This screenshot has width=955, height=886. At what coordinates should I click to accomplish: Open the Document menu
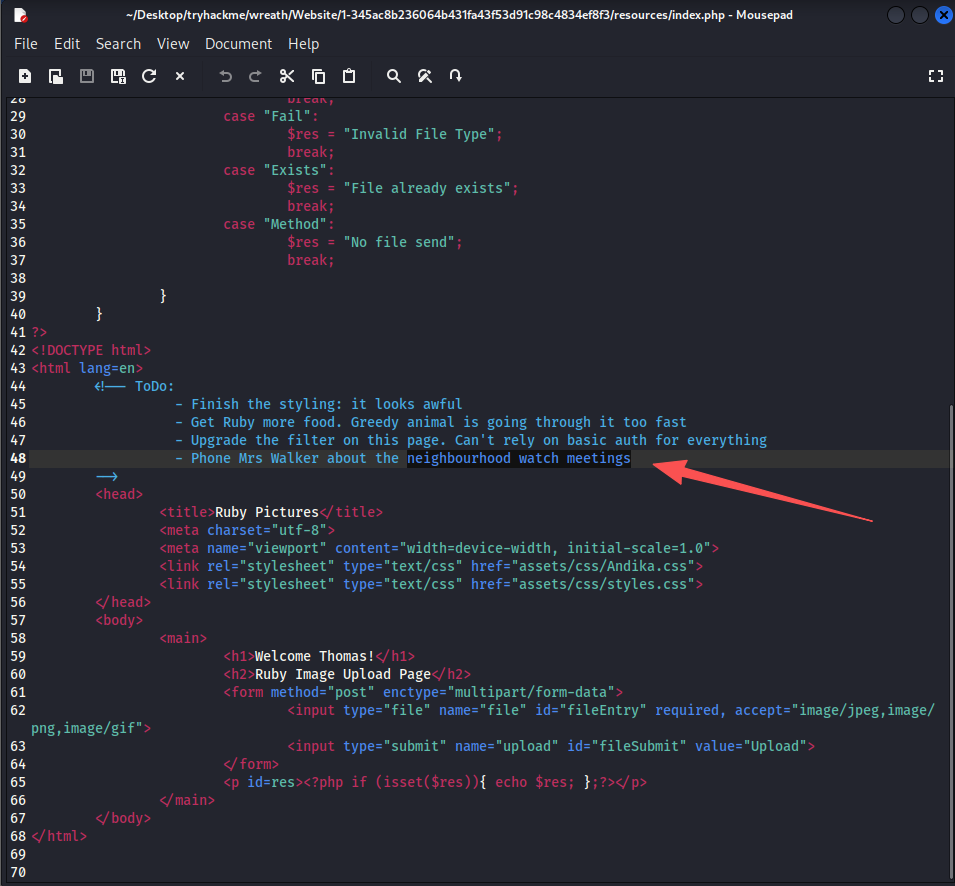coord(238,44)
